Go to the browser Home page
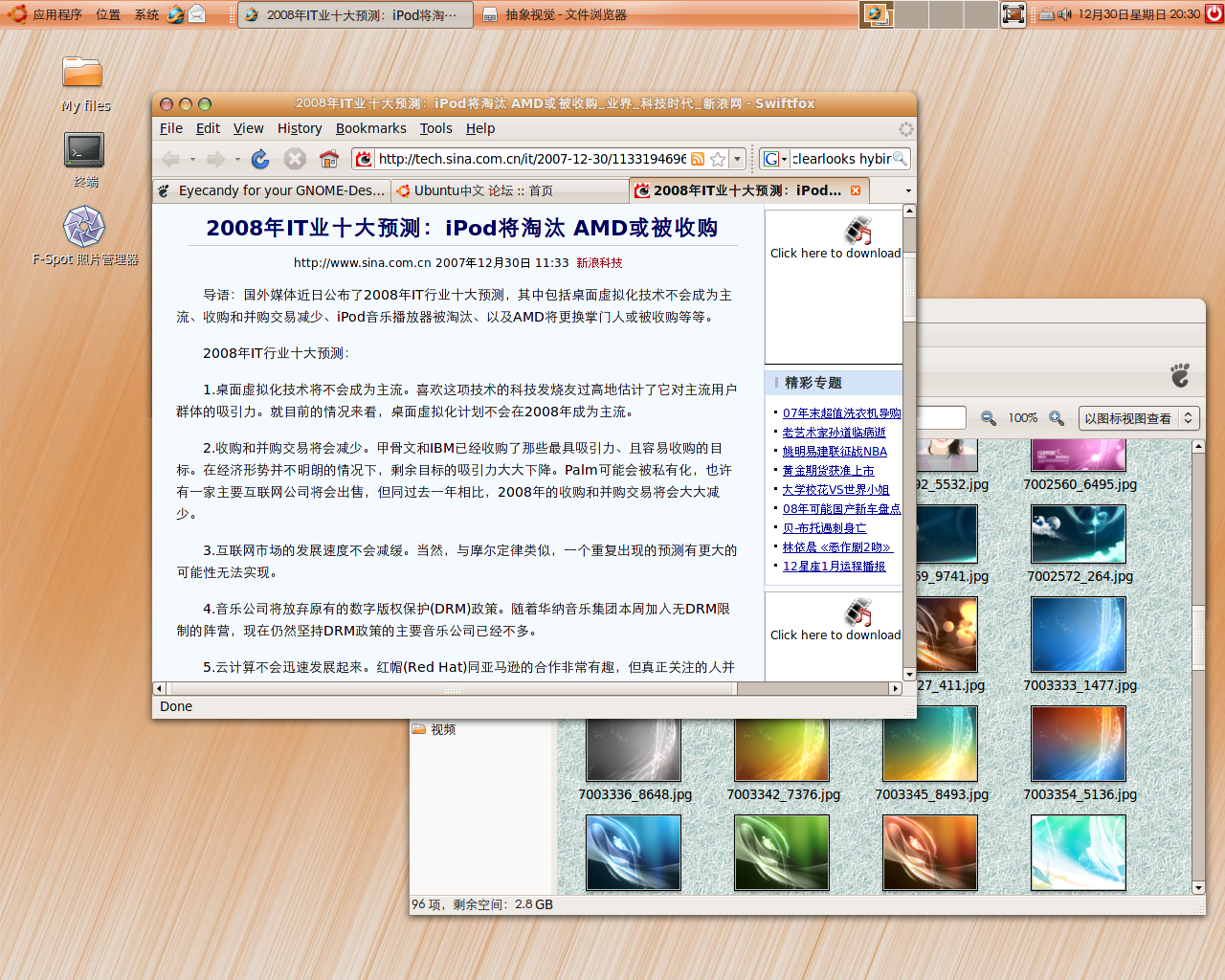The height and width of the screenshot is (980, 1225). pos(329,159)
